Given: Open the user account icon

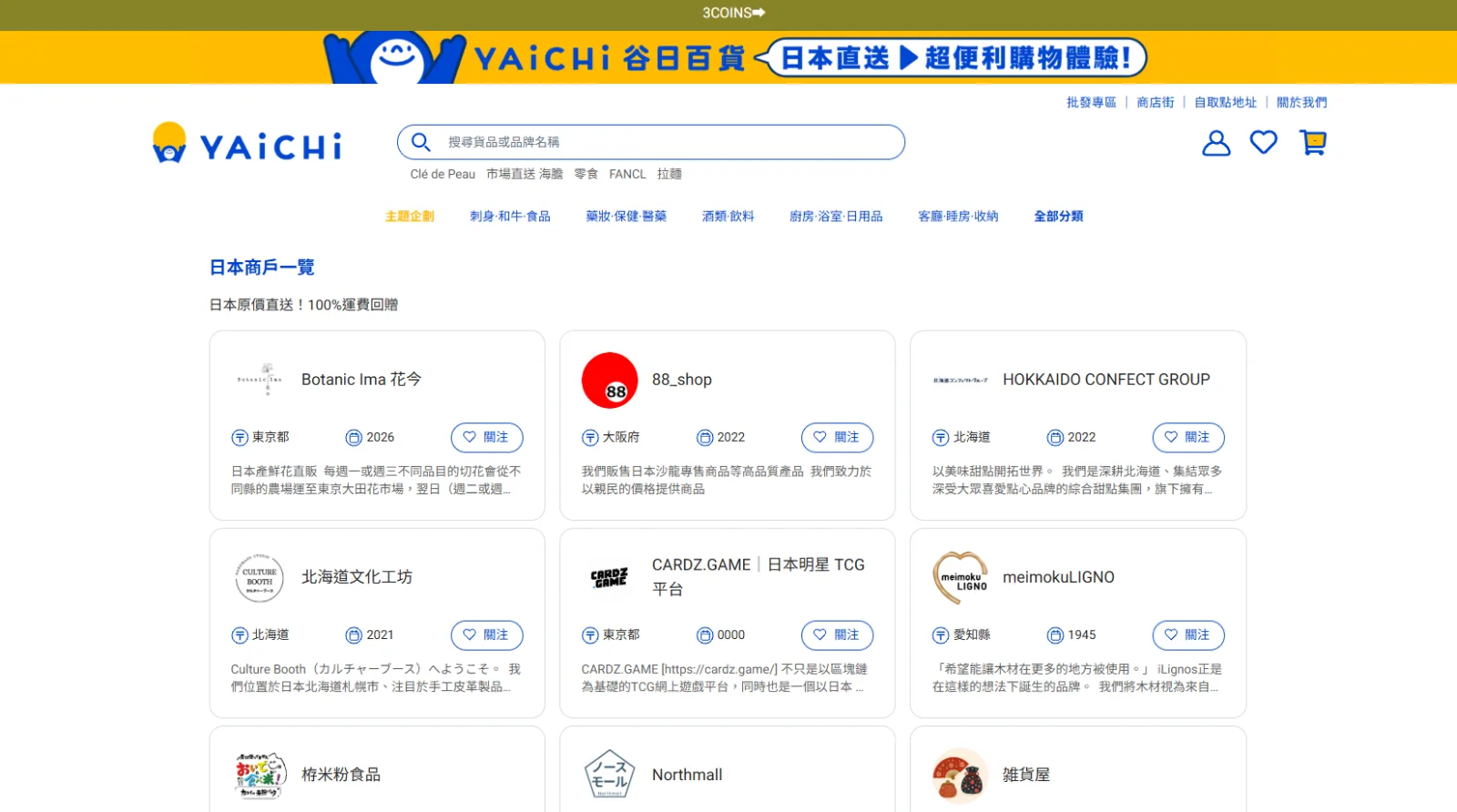Looking at the screenshot, I should 1216,143.
